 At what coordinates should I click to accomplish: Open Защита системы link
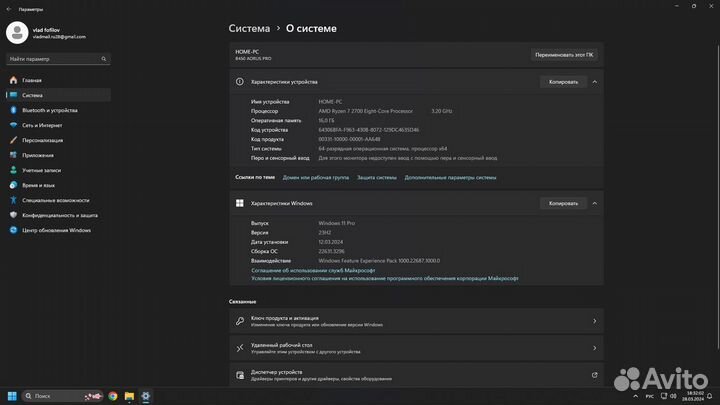(x=377, y=177)
